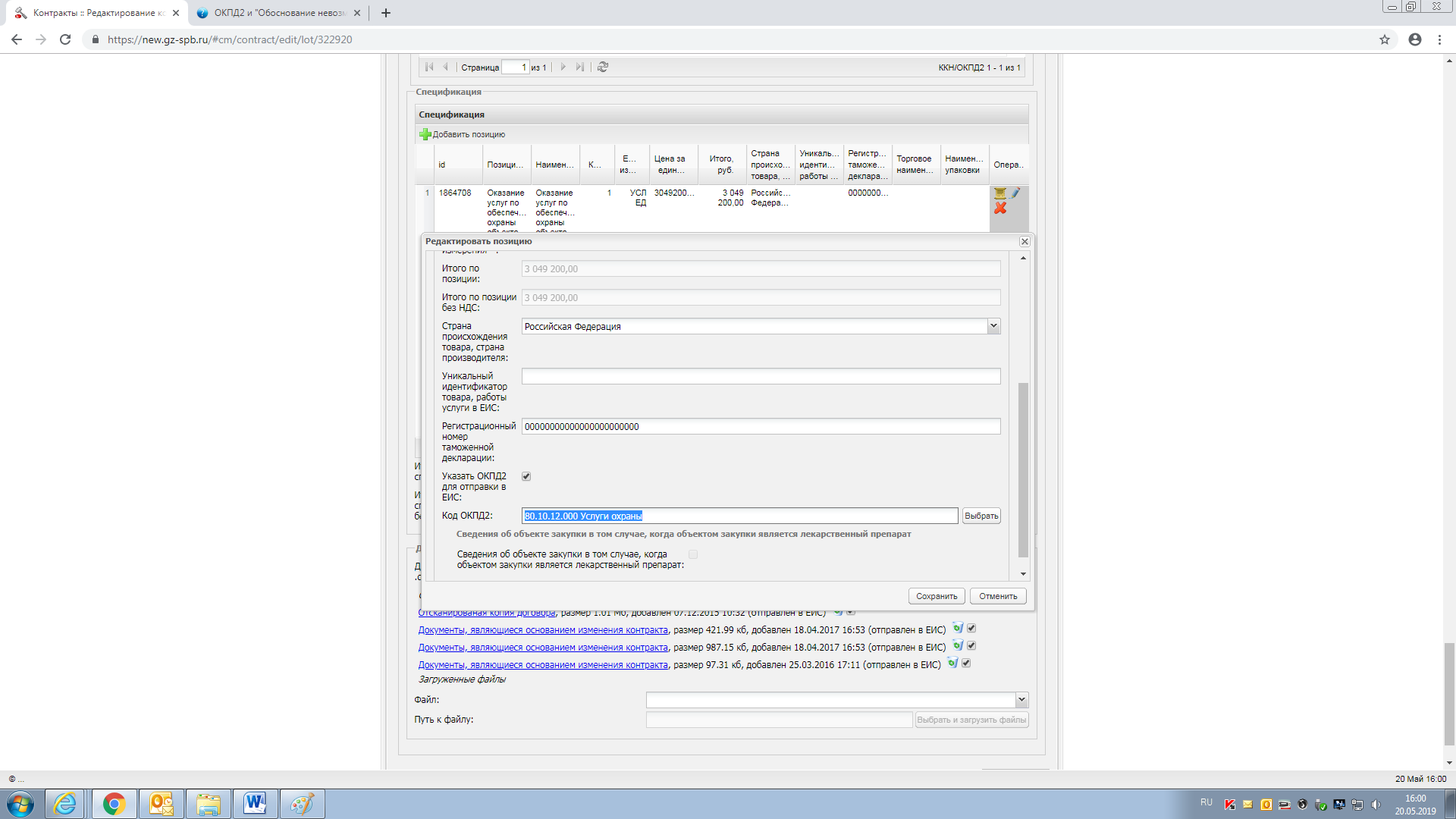Click the pencil edit icon in specification row
This screenshot has height=819, width=1456.
coord(1015,193)
